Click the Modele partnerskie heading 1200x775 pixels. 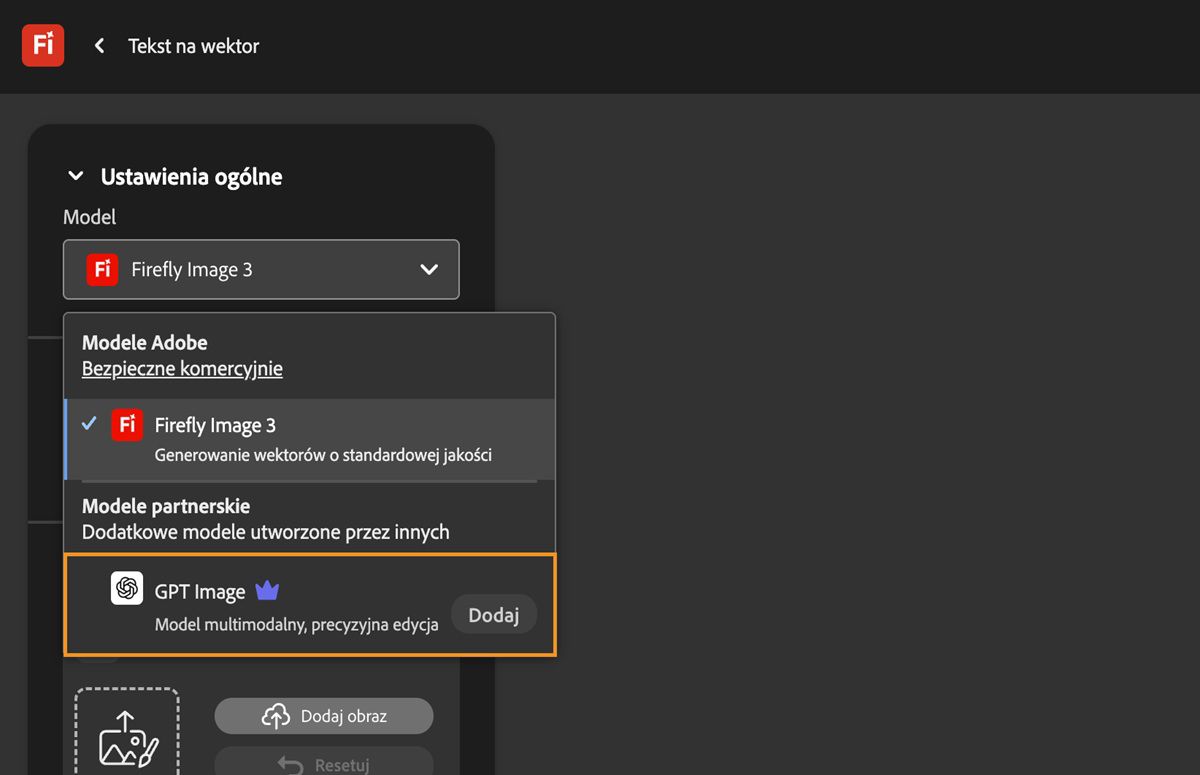point(166,506)
